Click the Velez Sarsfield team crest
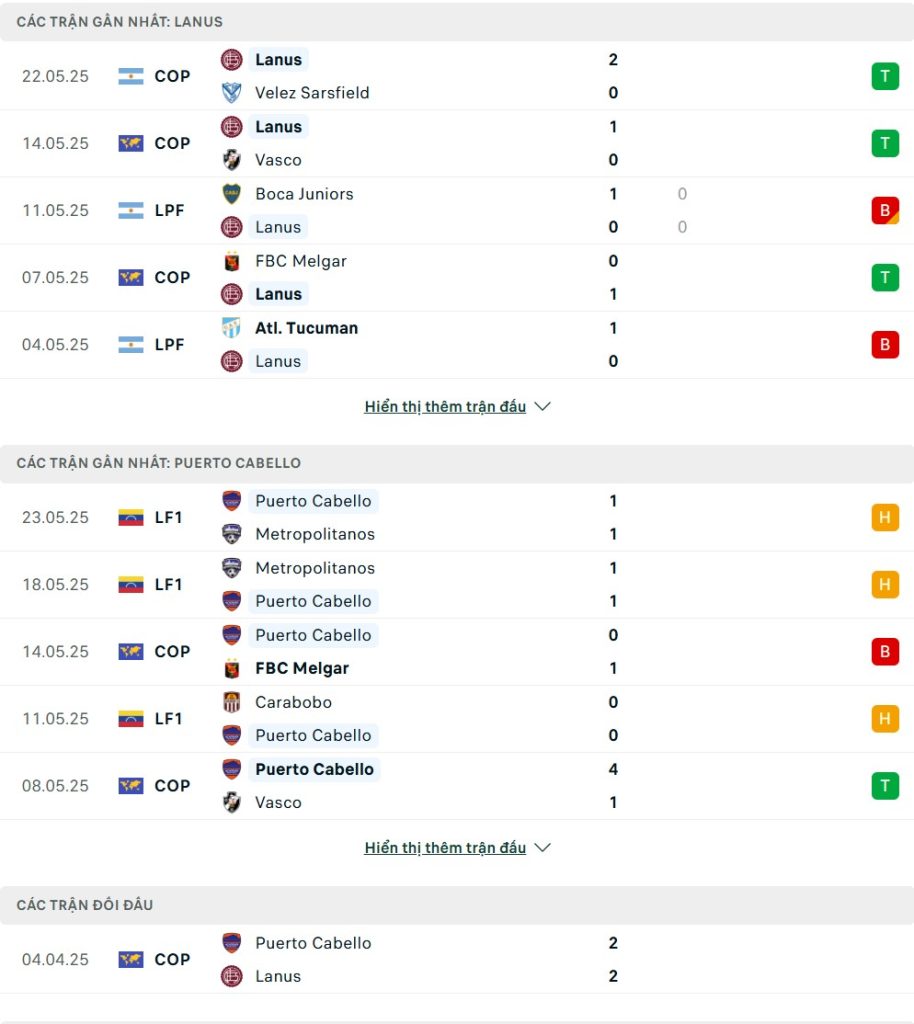The width and height of the screenshot is (914, 1024). click(x=231, y=93)
